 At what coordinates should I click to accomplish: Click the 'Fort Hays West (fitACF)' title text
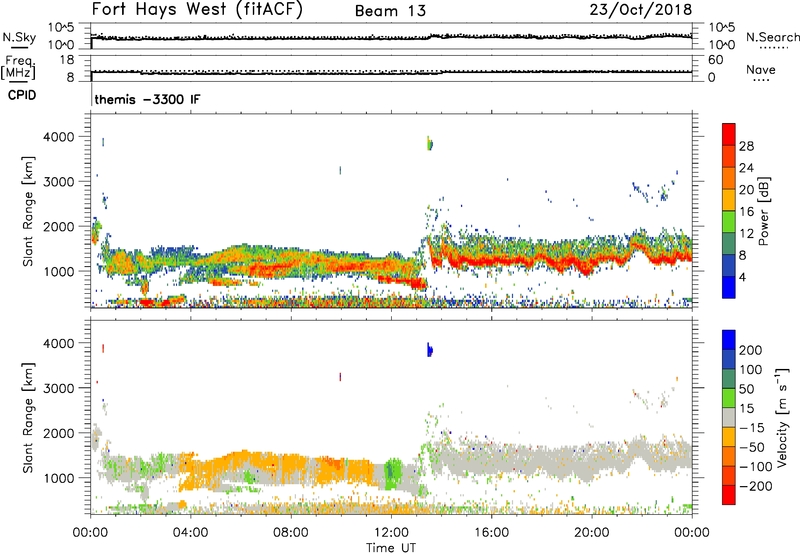coord(197,10)
